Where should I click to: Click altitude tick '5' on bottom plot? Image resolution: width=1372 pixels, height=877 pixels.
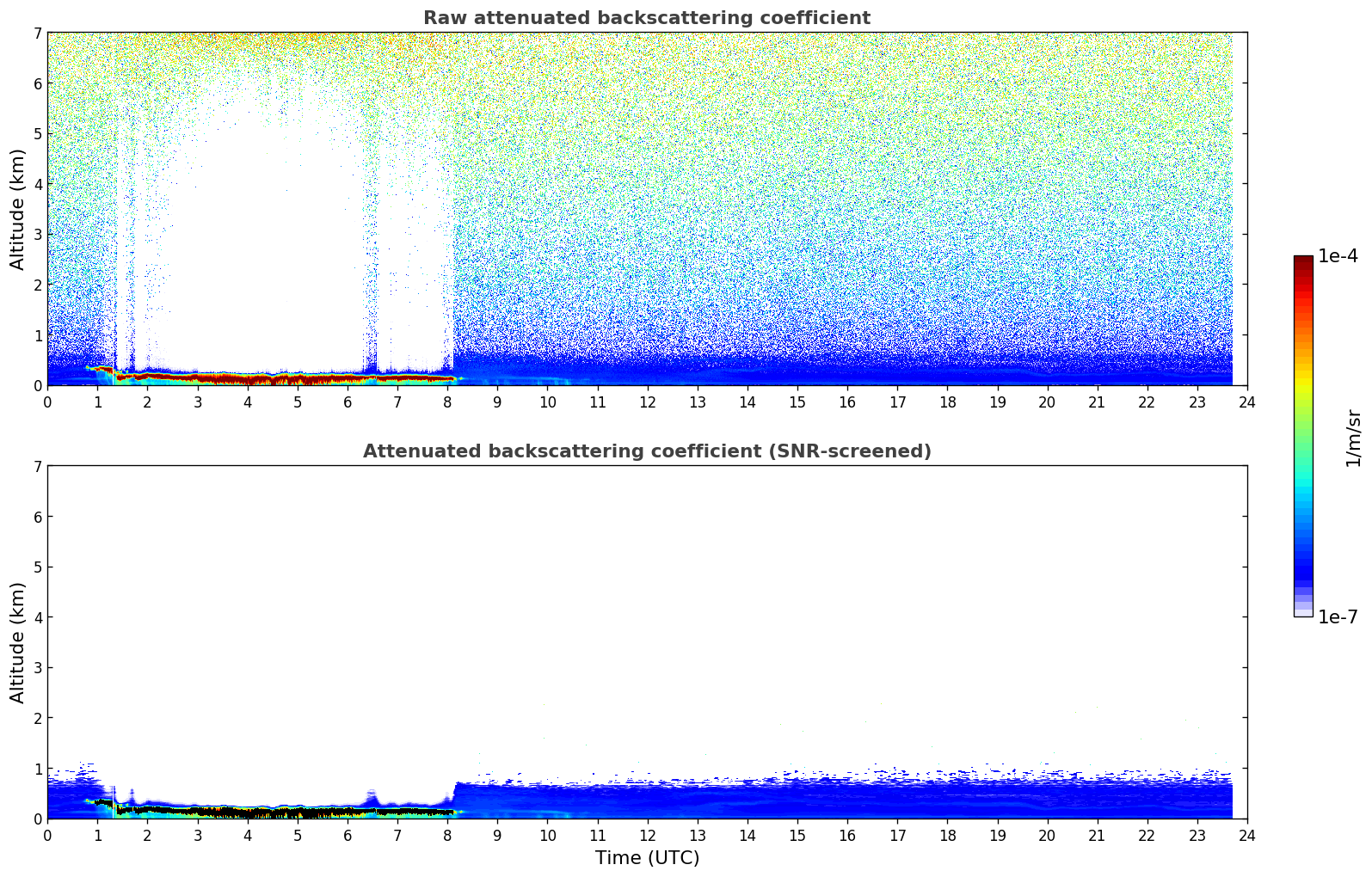(38, 567)
